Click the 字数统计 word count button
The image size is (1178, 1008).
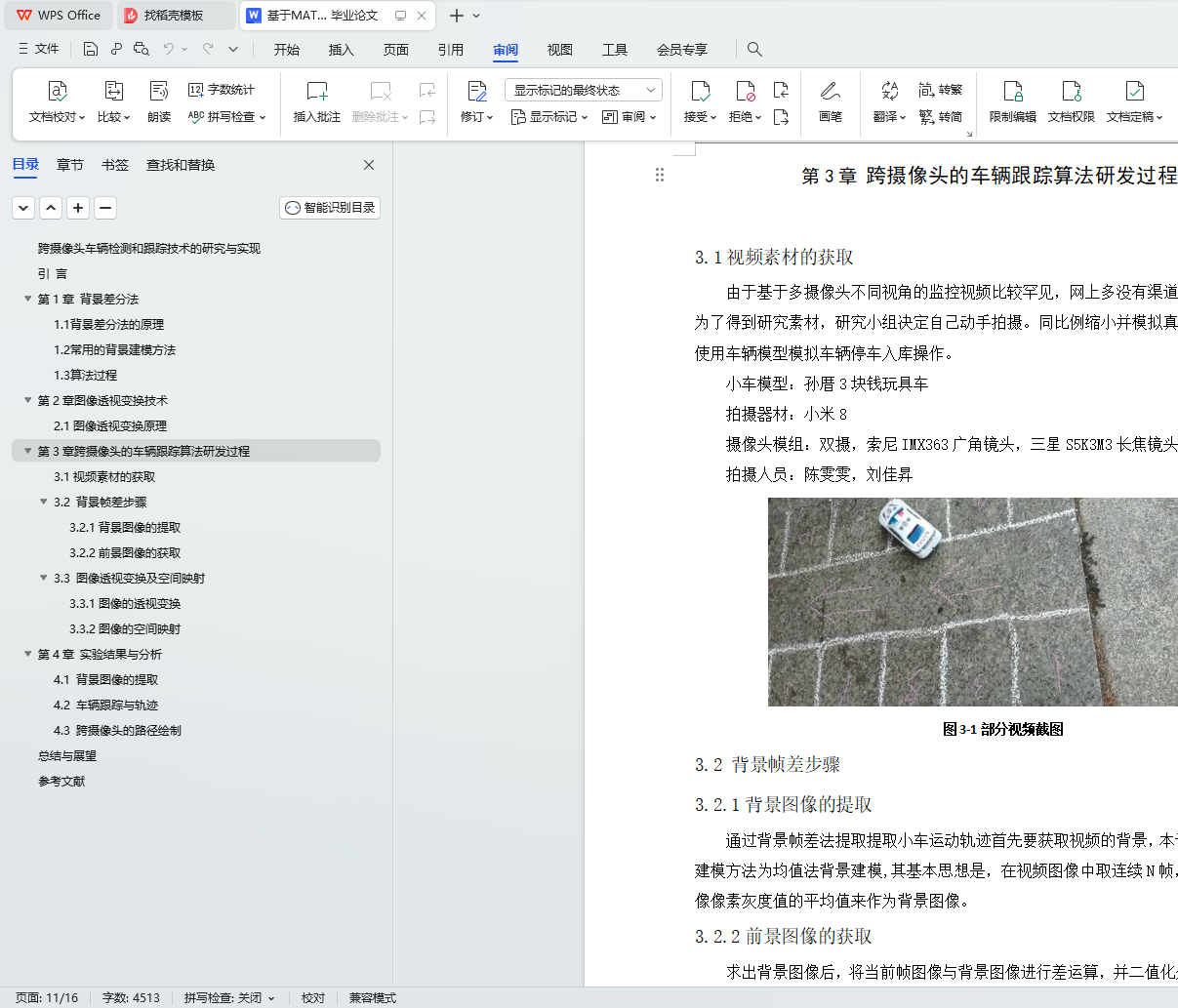[x=222, y=90]
